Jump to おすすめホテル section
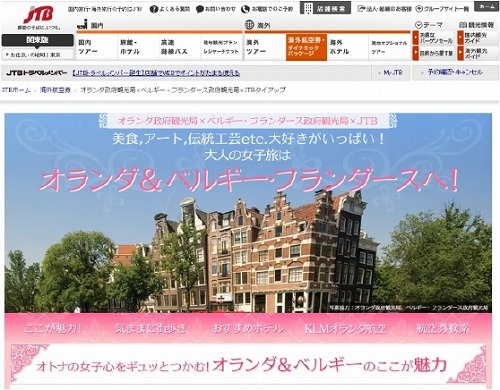This screenshot has width=500, height=390. click(248, 329)
